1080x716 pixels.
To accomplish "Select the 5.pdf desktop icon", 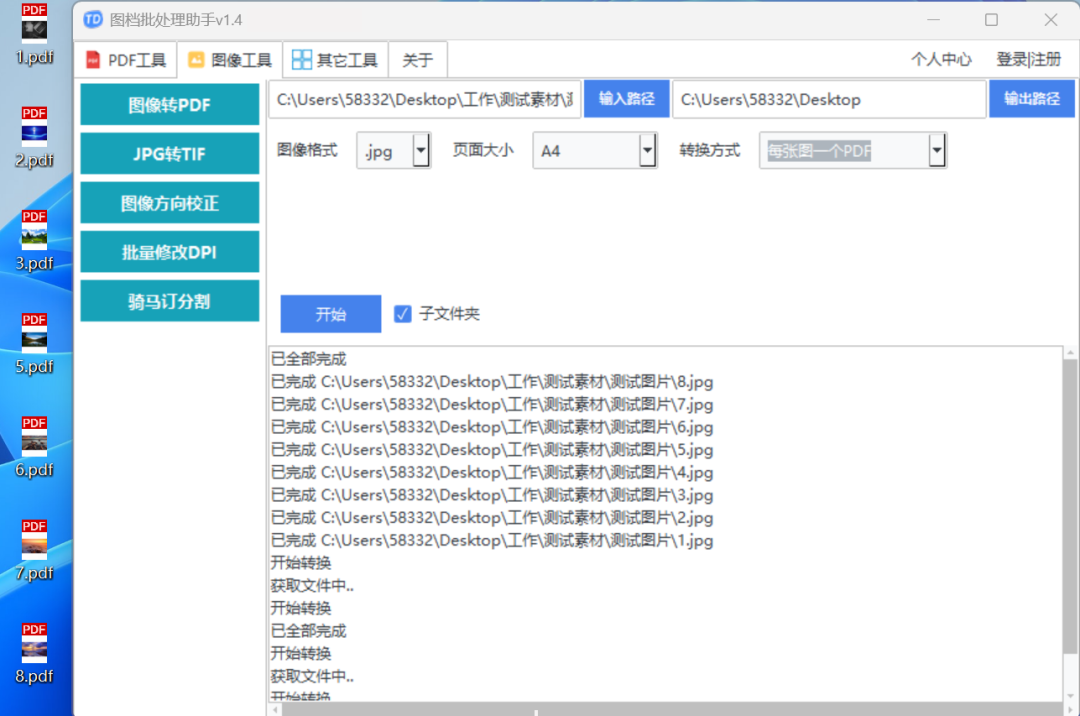I will click(34, 344).
